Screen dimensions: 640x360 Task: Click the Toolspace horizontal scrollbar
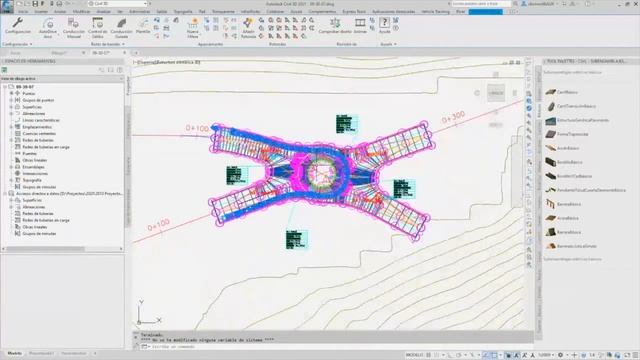[62, 249]
